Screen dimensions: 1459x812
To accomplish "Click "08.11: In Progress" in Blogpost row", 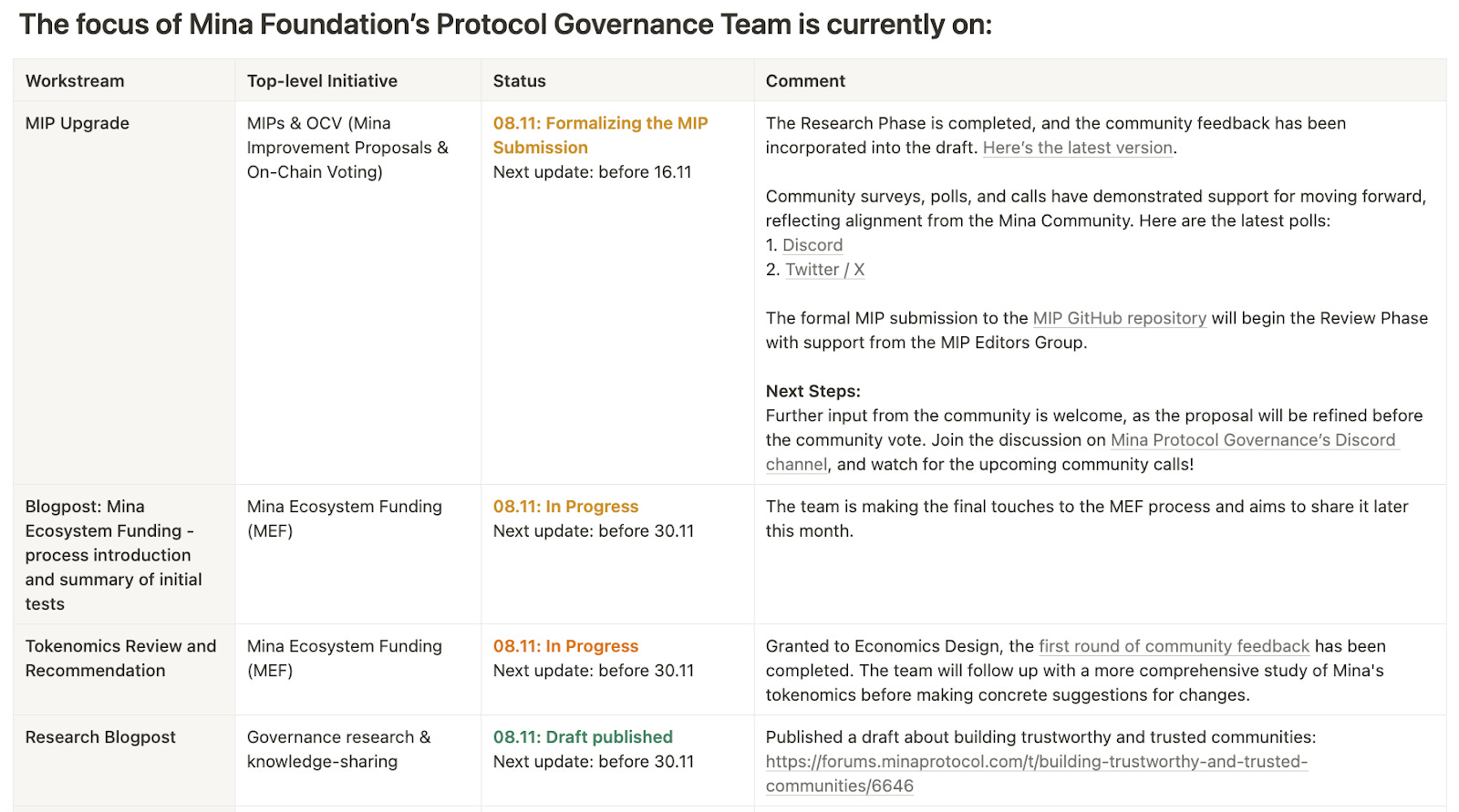I will [x=565, y=507].
